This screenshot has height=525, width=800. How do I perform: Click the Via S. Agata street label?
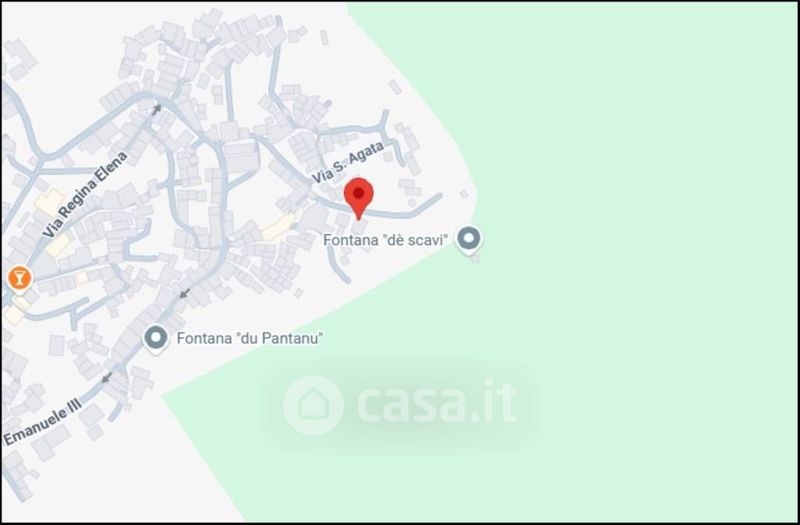point(347,163)
